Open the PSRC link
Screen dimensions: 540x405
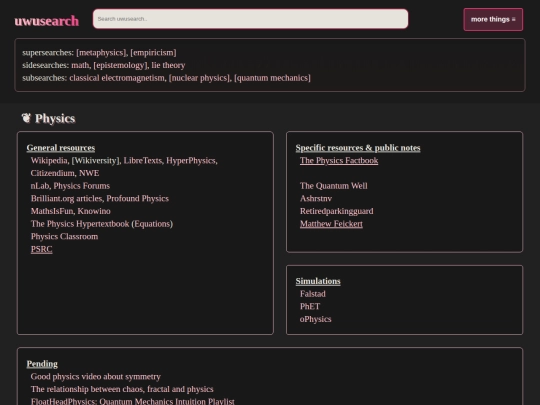pyautogui.click(x=42, y=249)
